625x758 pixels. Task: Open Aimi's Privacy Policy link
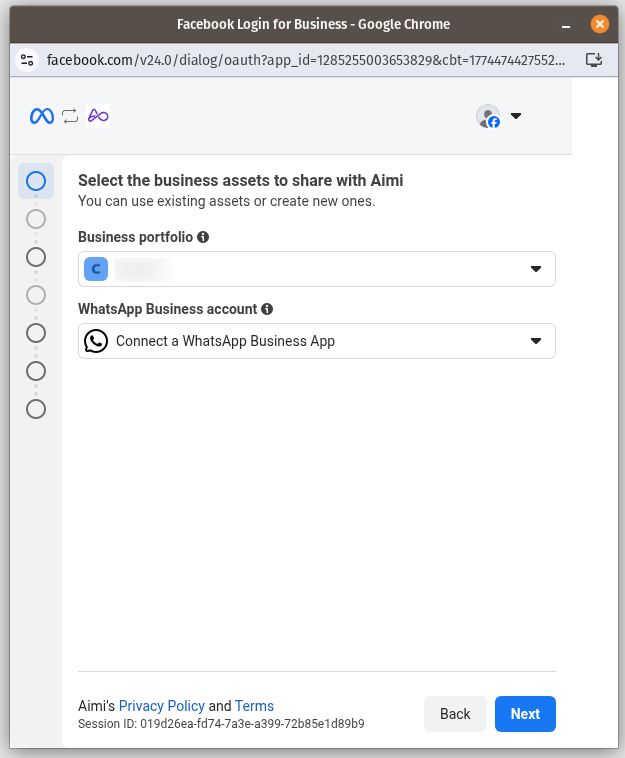click(x=162, y=706)
